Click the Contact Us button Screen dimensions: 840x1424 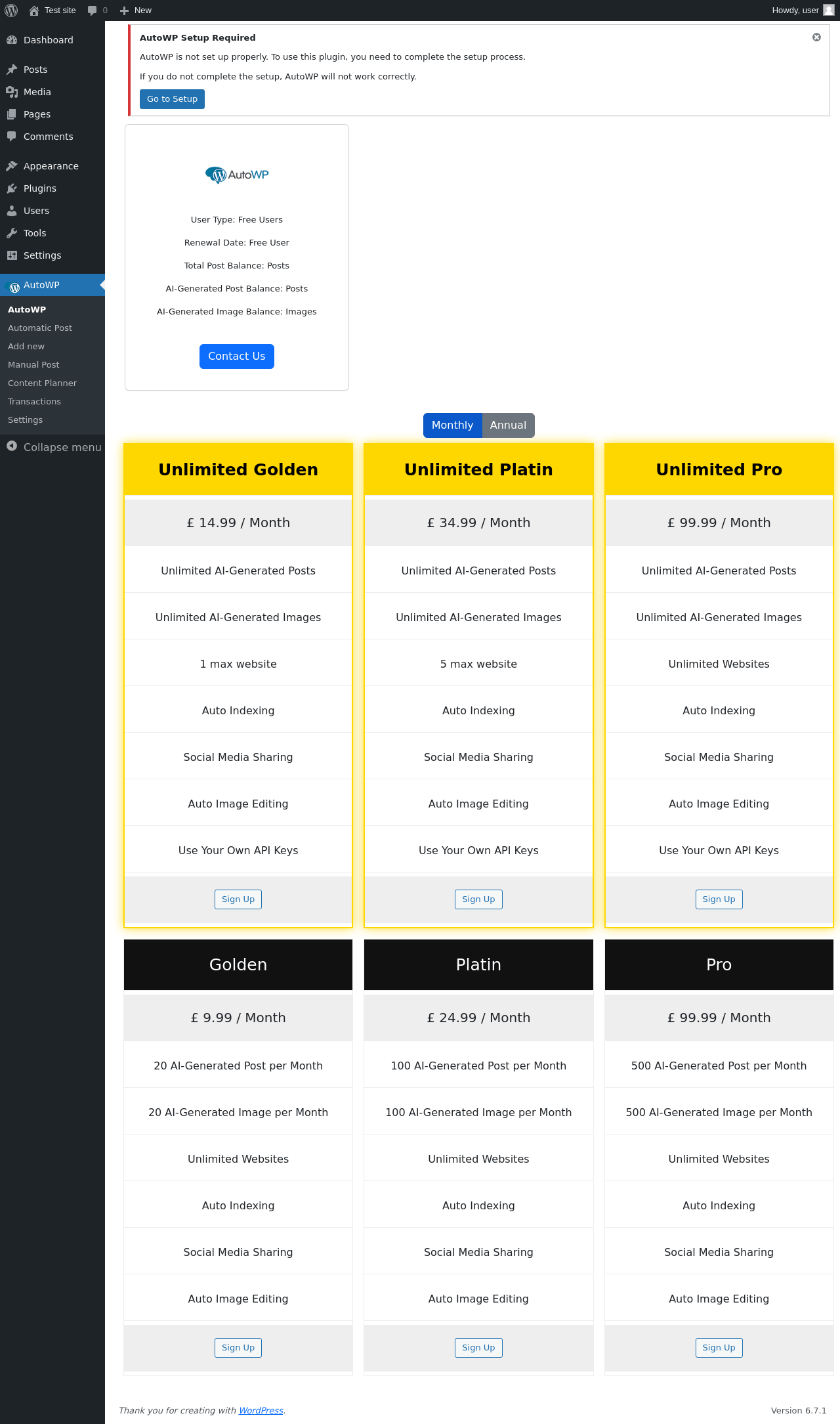click(237, 356)
